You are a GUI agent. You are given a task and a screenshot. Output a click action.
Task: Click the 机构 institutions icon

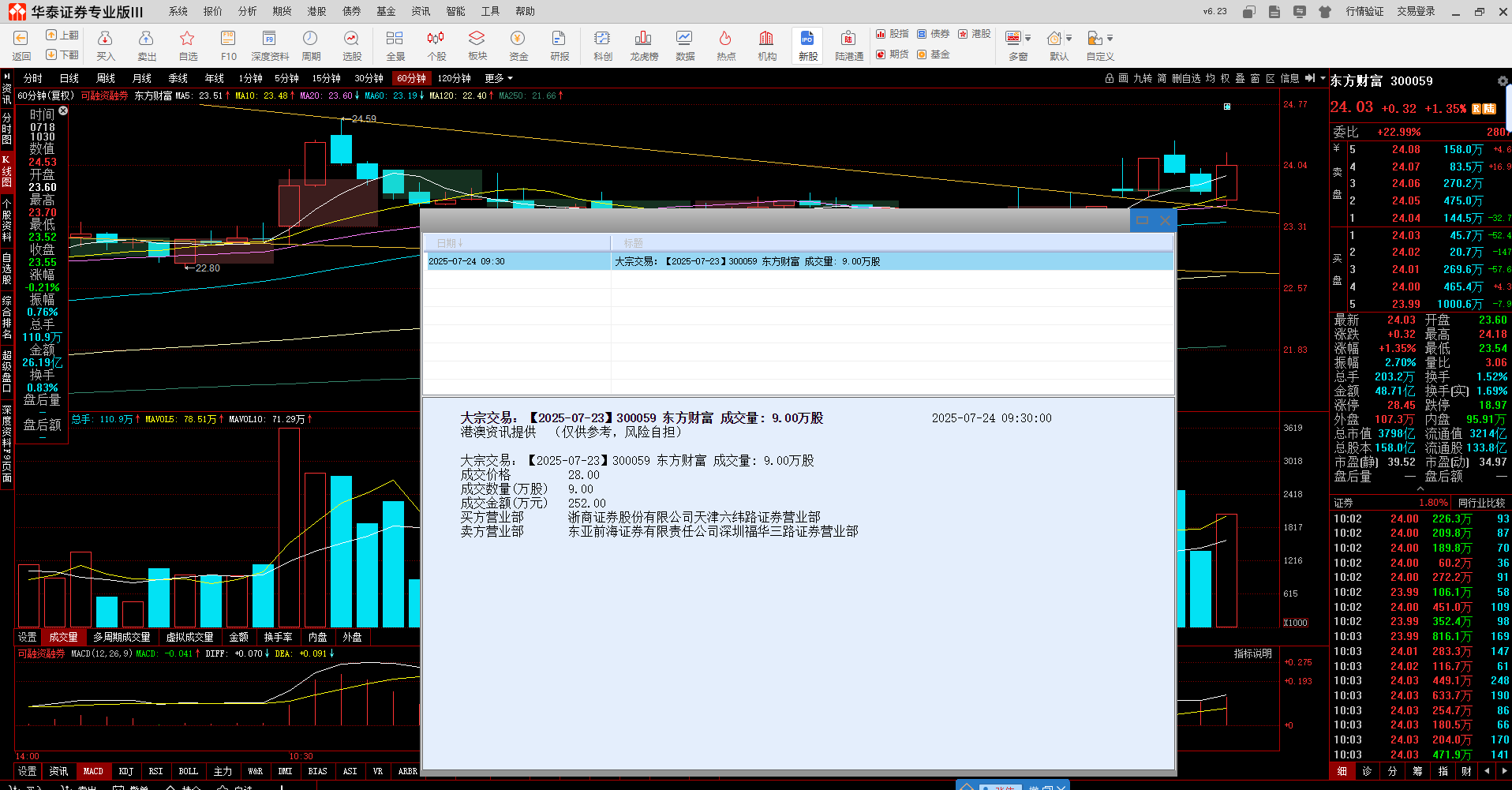coord(767,46)
